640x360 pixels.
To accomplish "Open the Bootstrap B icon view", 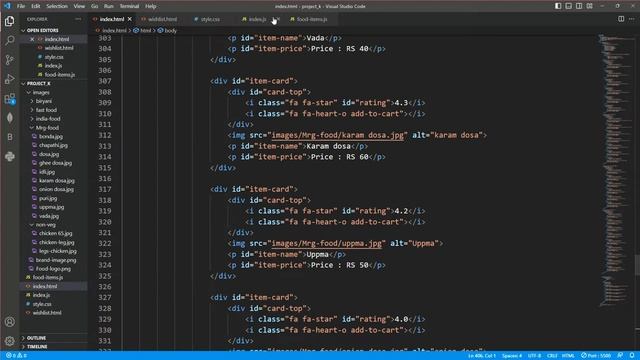I will point(9,137).
